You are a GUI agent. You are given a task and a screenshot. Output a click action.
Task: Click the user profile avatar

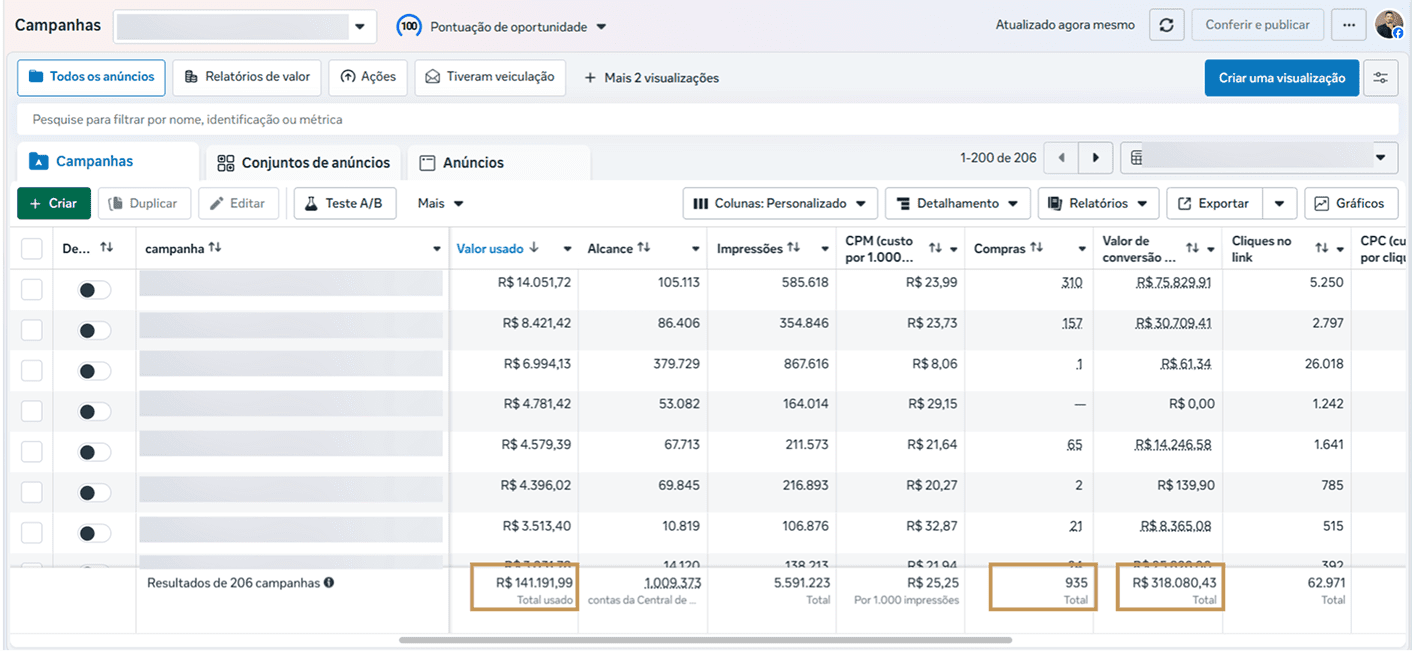tap(1389, 25)
